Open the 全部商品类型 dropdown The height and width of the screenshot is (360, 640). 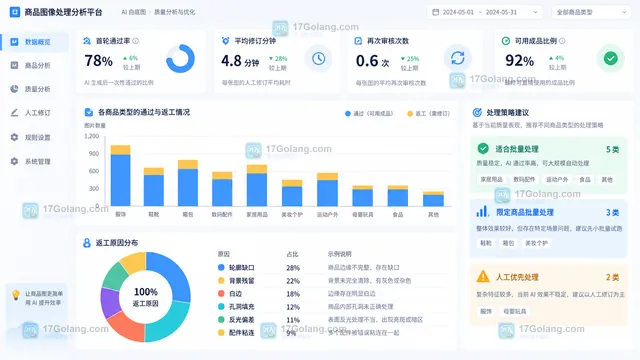591,12
